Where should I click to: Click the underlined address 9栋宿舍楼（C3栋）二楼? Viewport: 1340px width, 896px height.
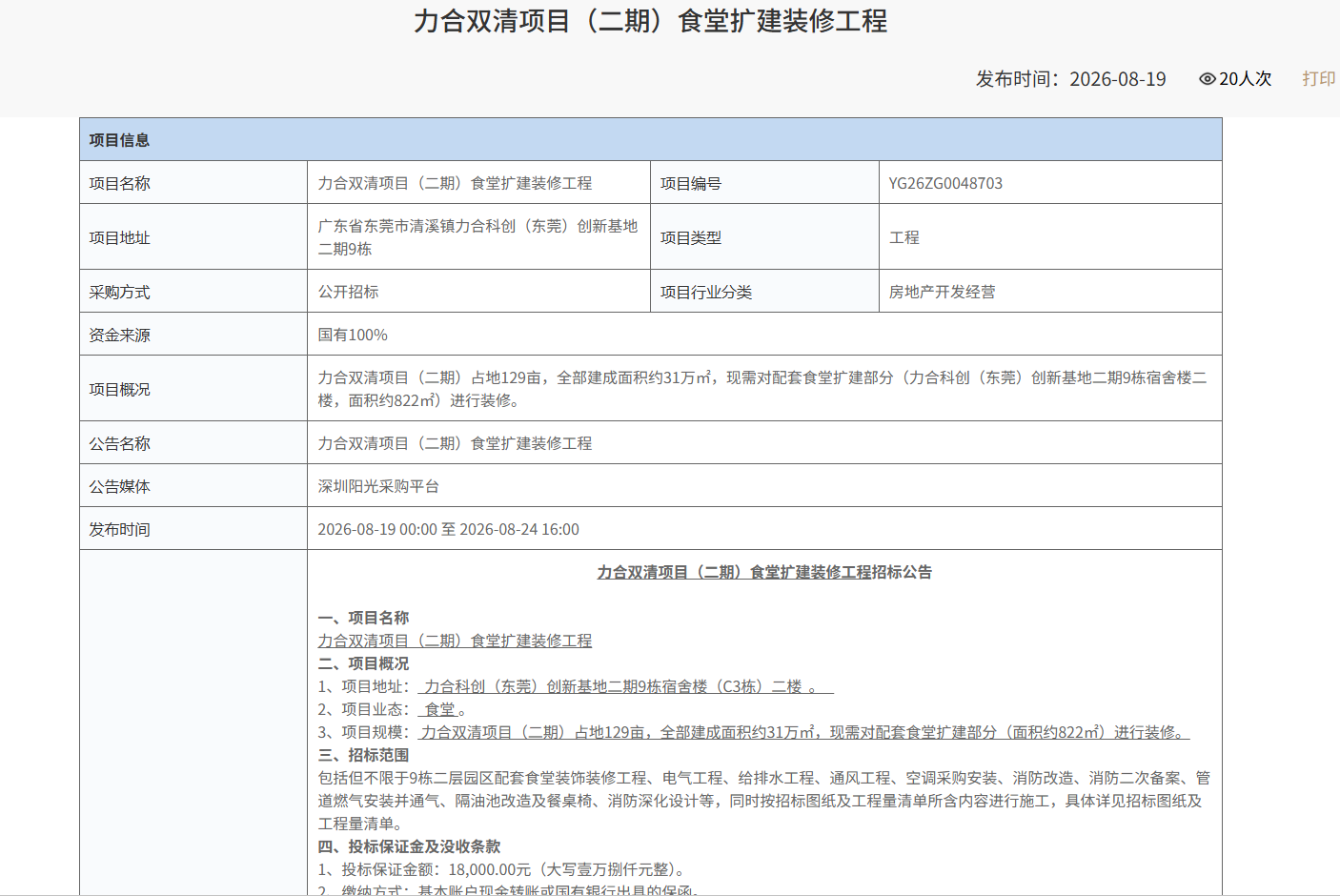(x=625, y=686)
